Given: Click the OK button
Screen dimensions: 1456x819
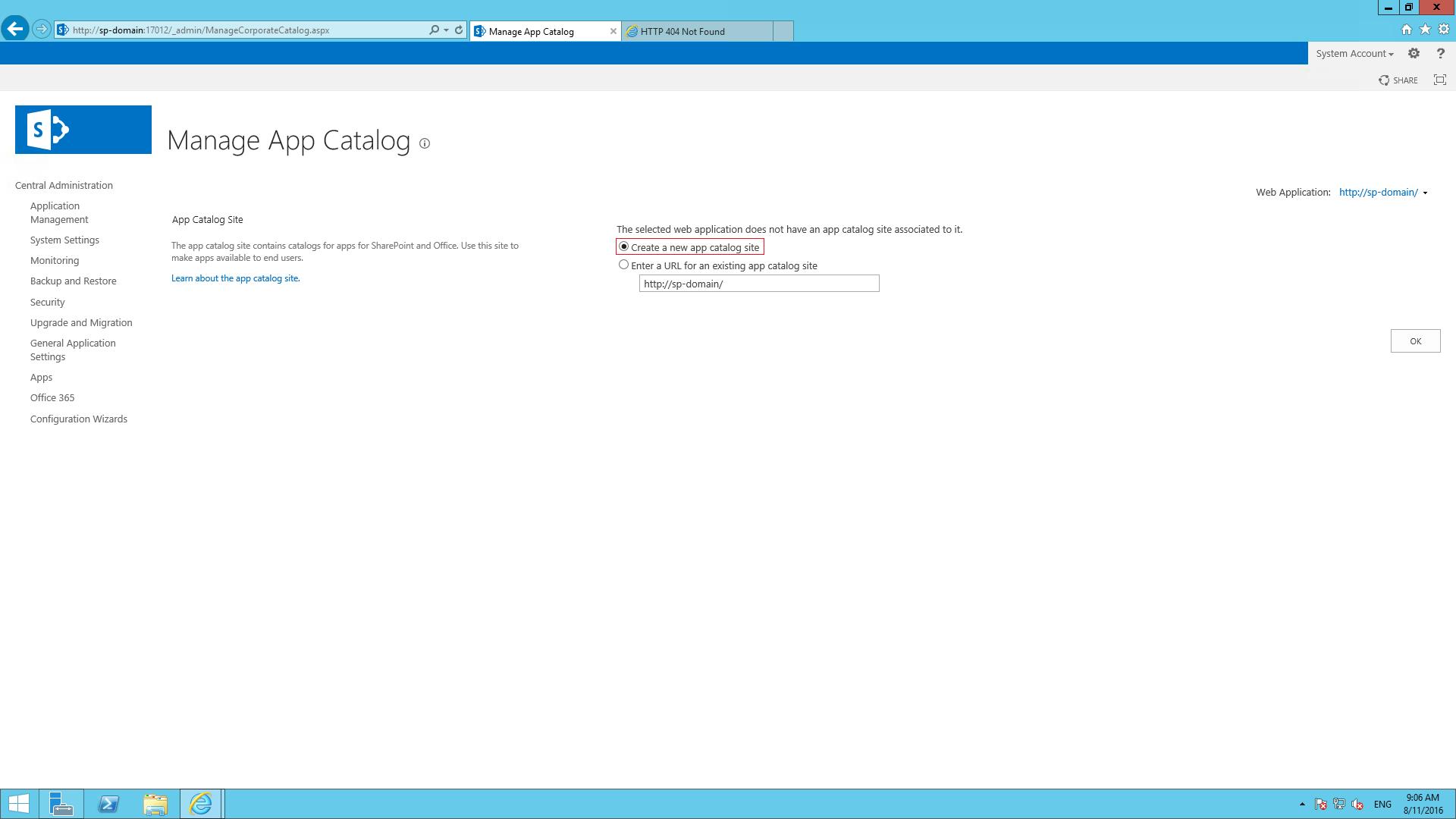Looking at the screenshot, I should coord(1415,341).
